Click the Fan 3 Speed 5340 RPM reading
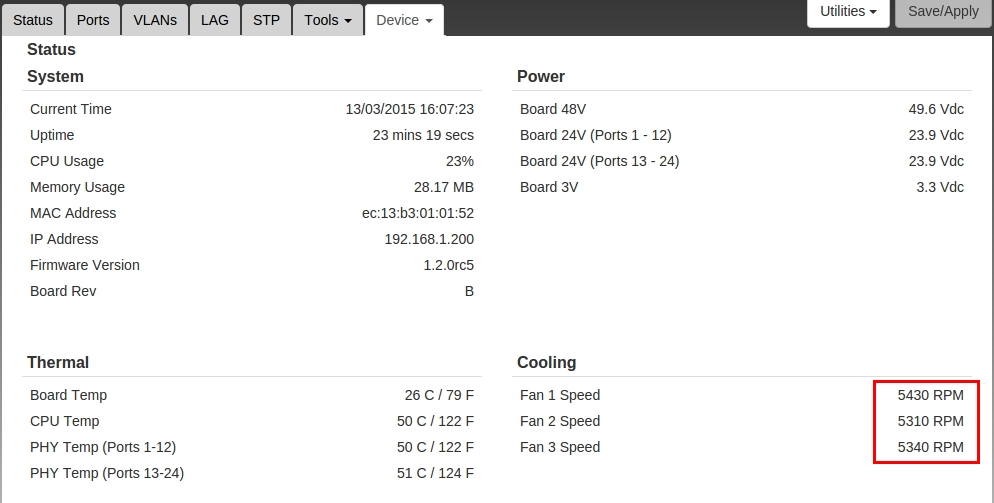The width and height of the screenshot is (994, 503). point(930,447)
